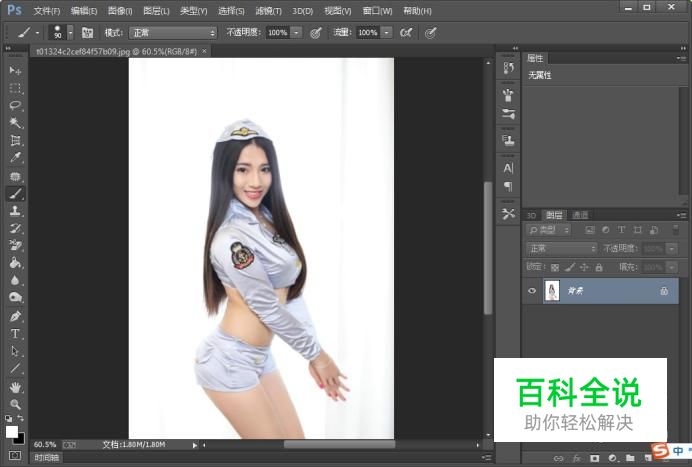
Task: Open the layer filter type dropdown
Action: (549, 230)
